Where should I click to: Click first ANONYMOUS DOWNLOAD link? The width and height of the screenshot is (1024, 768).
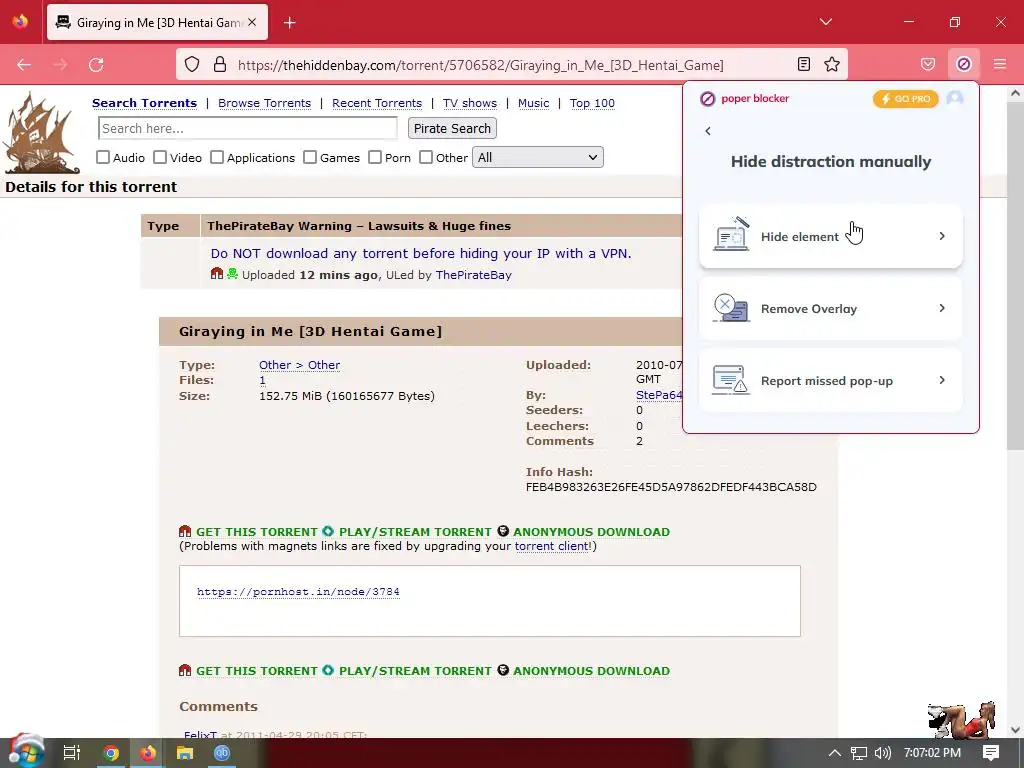pos(591,532)
